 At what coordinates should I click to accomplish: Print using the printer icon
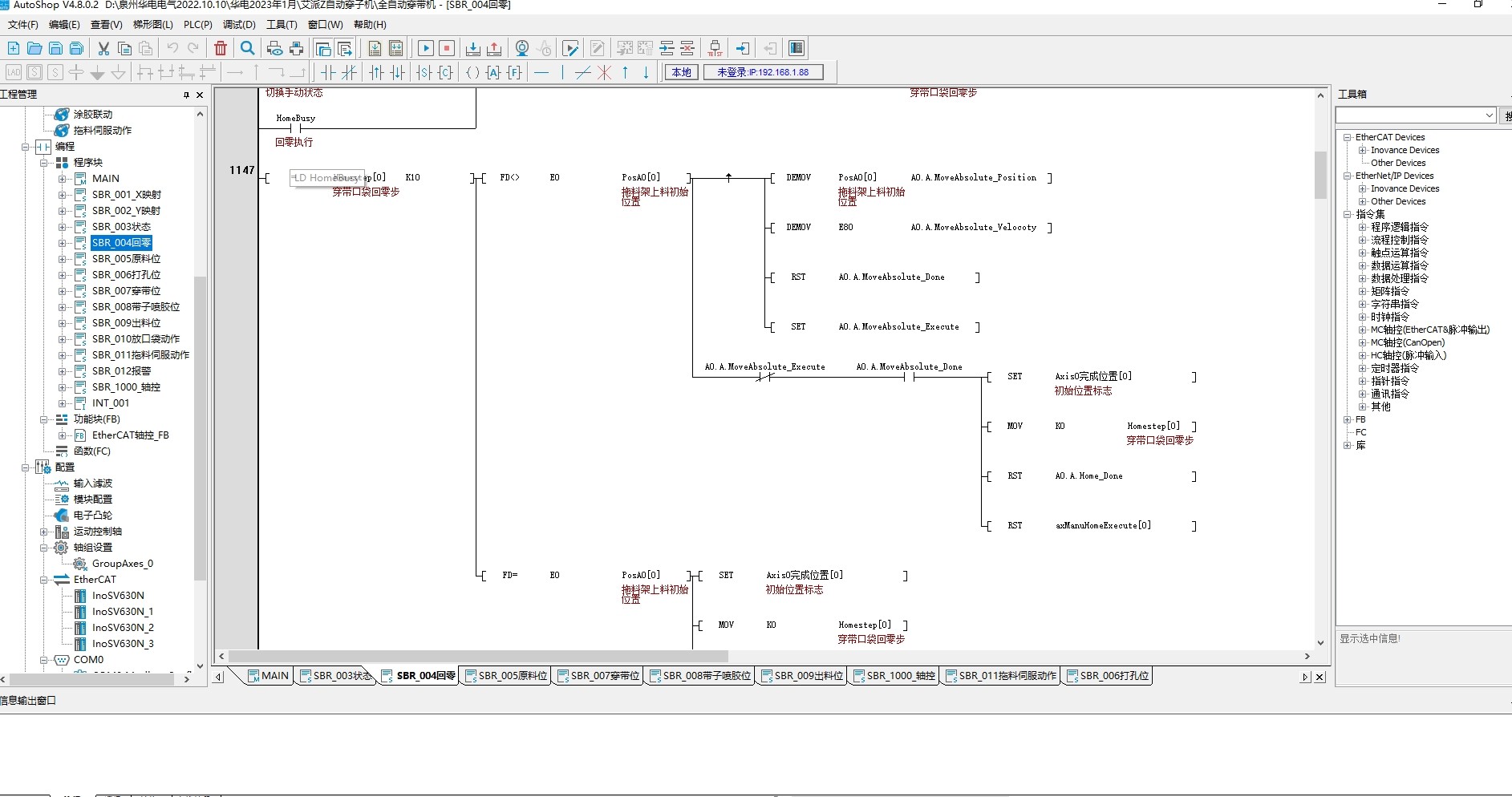[296, 48]
